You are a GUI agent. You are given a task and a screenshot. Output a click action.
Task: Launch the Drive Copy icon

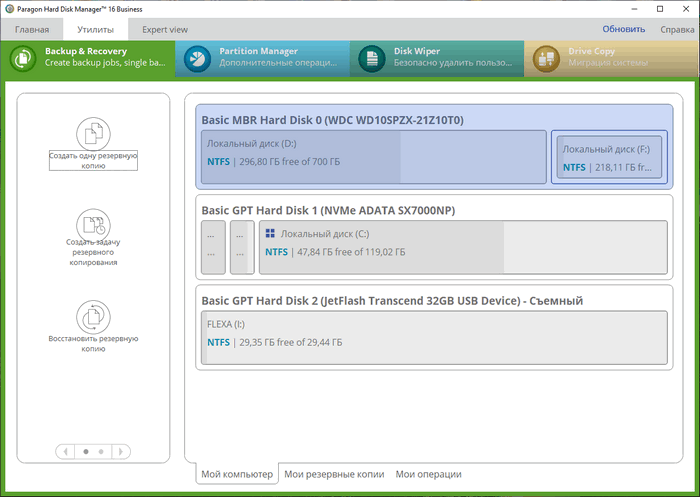tap(546, 58)
